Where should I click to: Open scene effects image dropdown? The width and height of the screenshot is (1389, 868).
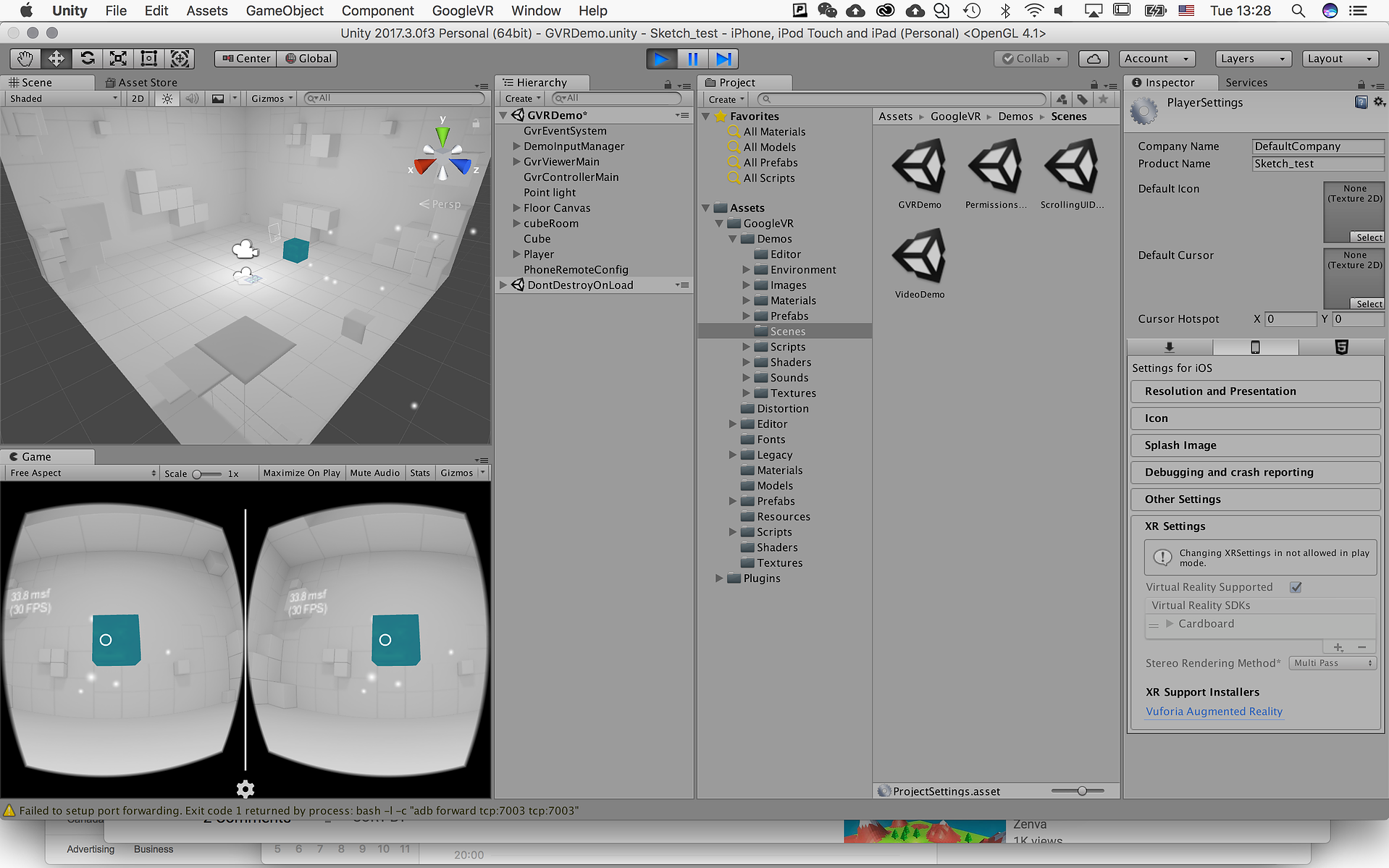223,98
